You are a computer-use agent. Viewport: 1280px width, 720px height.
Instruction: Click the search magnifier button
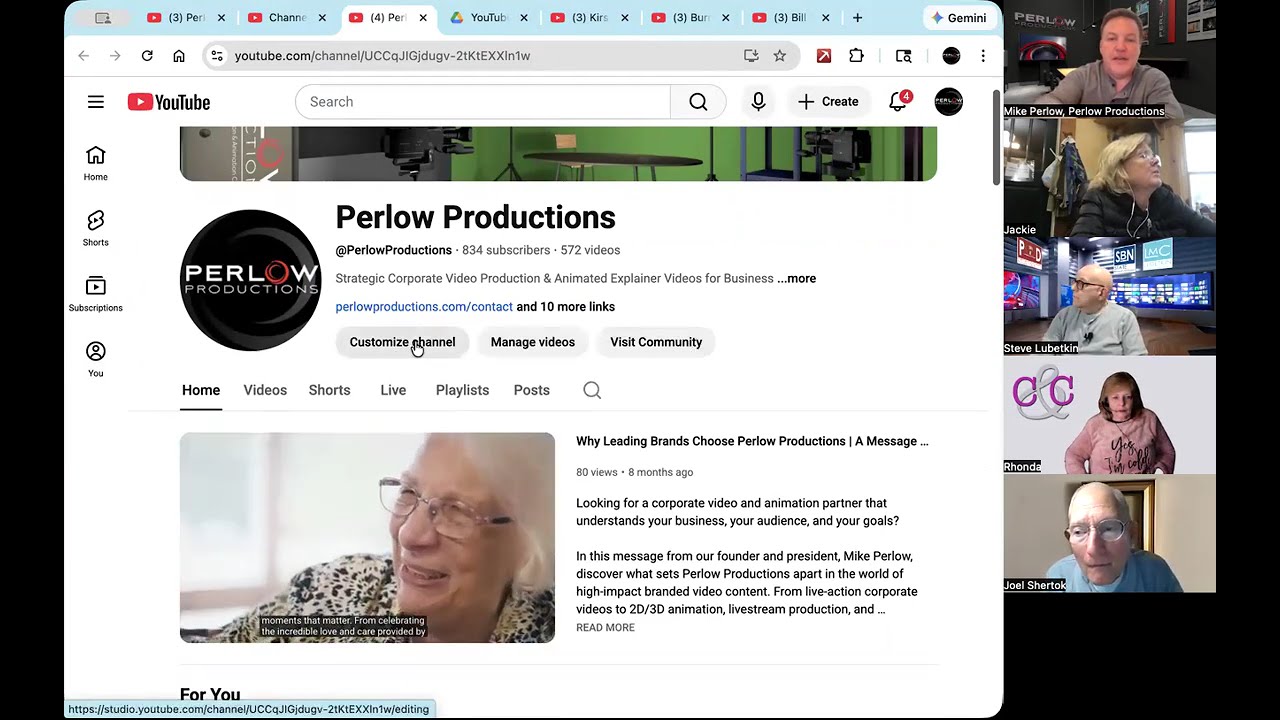(x=698, y=102)
